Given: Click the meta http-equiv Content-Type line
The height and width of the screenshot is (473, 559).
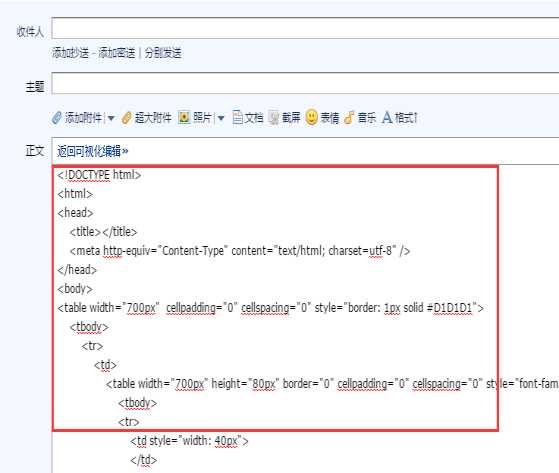Looking at the screenshot, I should (240, 251).
